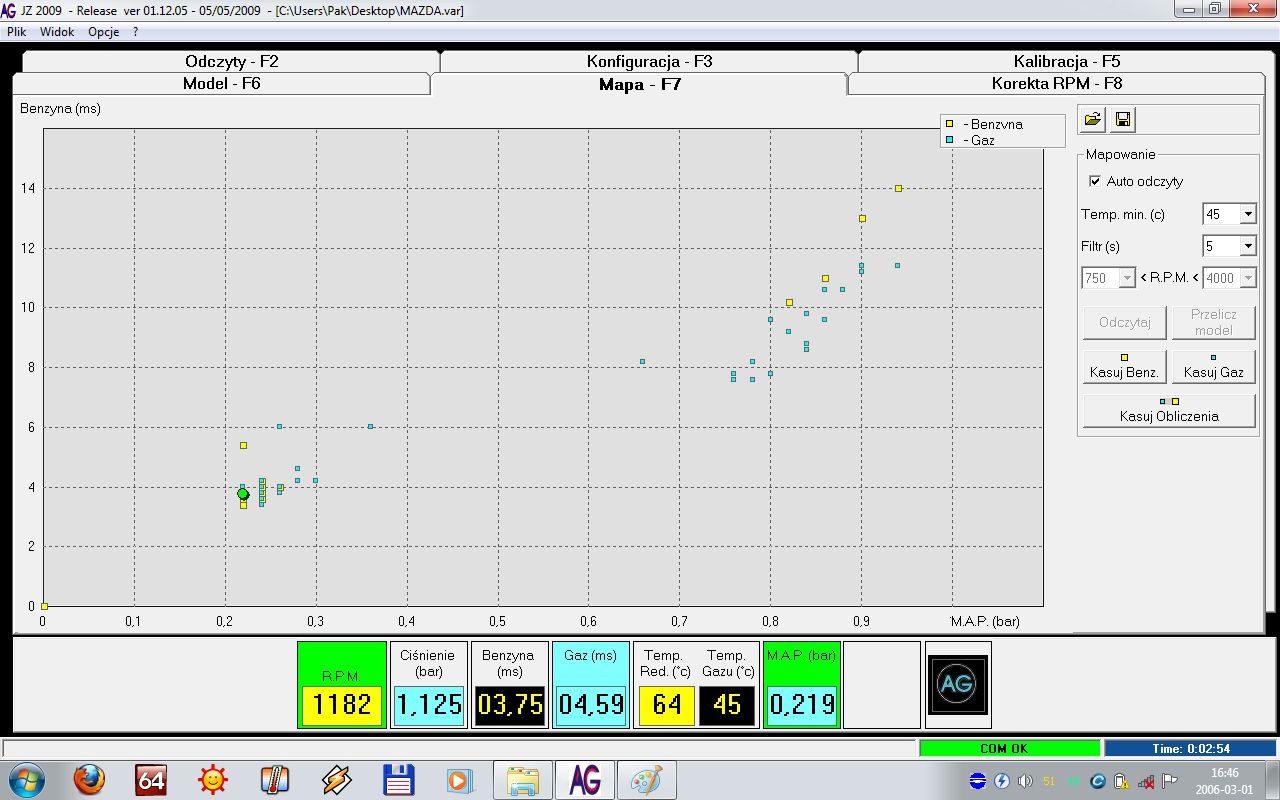
Task: Click the green current-position marker on map
Action: [243, 494]
